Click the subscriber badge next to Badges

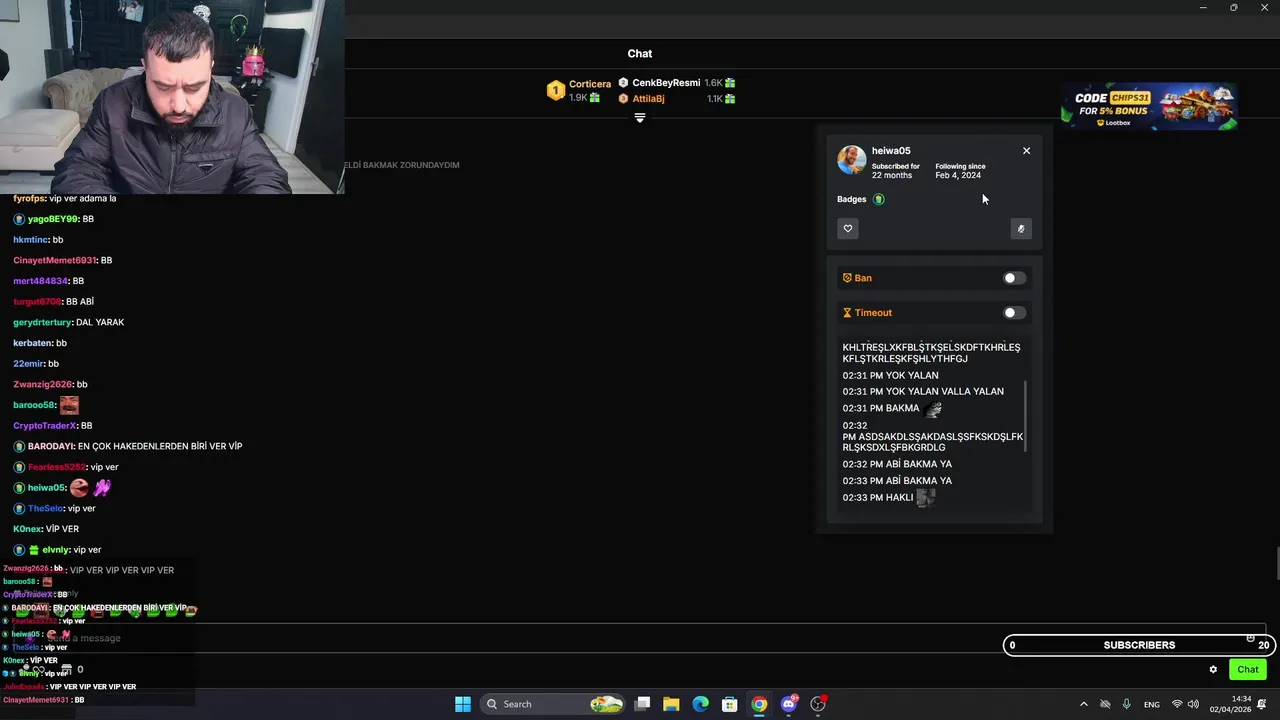[x=879, y=199]
